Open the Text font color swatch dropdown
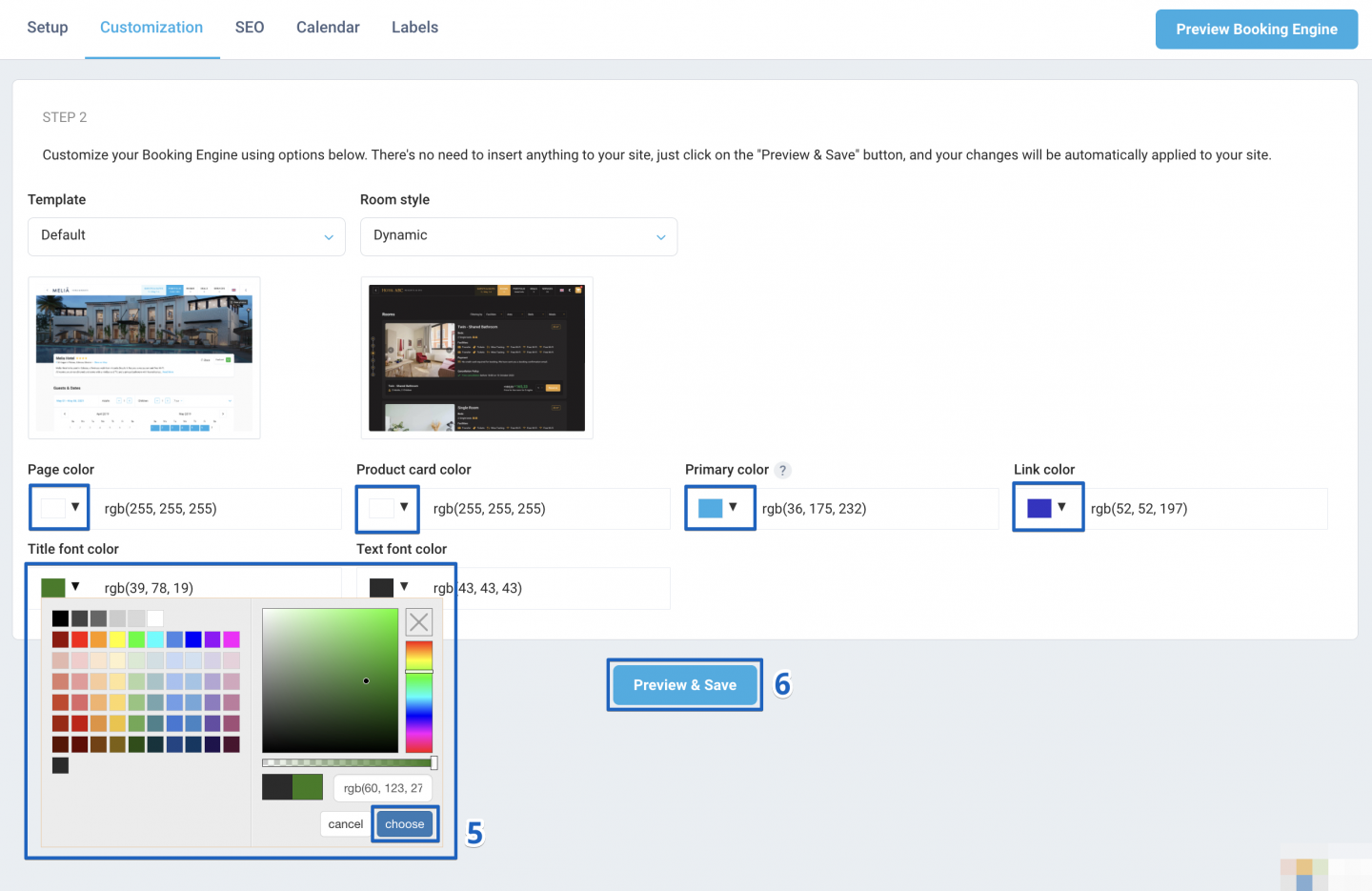Viewport: 1372px width, 891px height. (389, 587)
